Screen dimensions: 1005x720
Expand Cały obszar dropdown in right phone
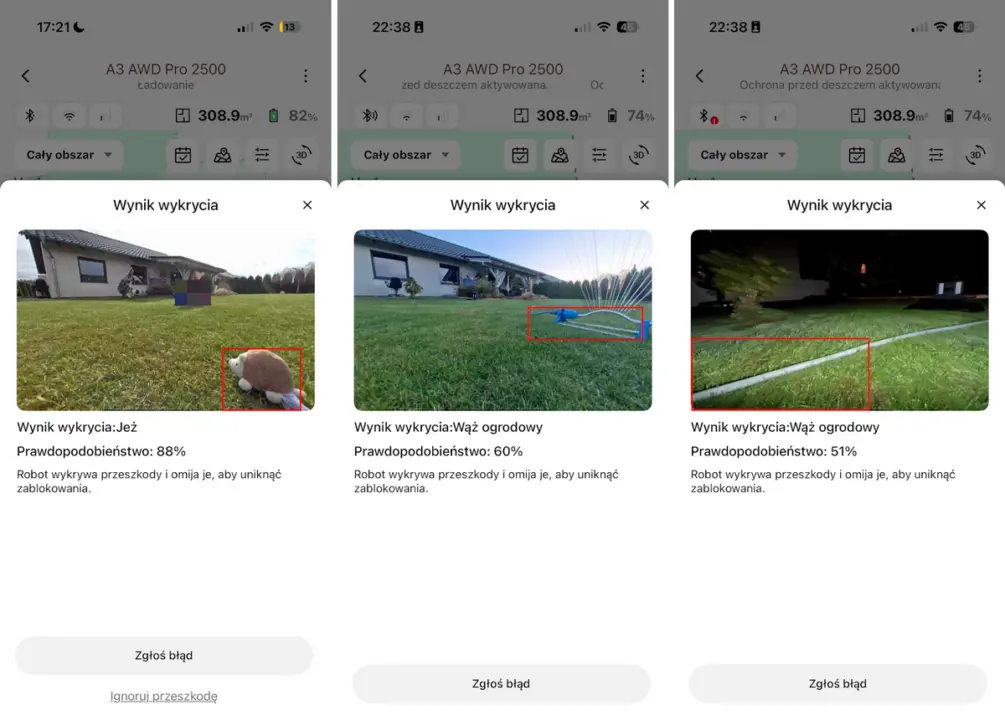pyautogui.click(x=742, y=155)
